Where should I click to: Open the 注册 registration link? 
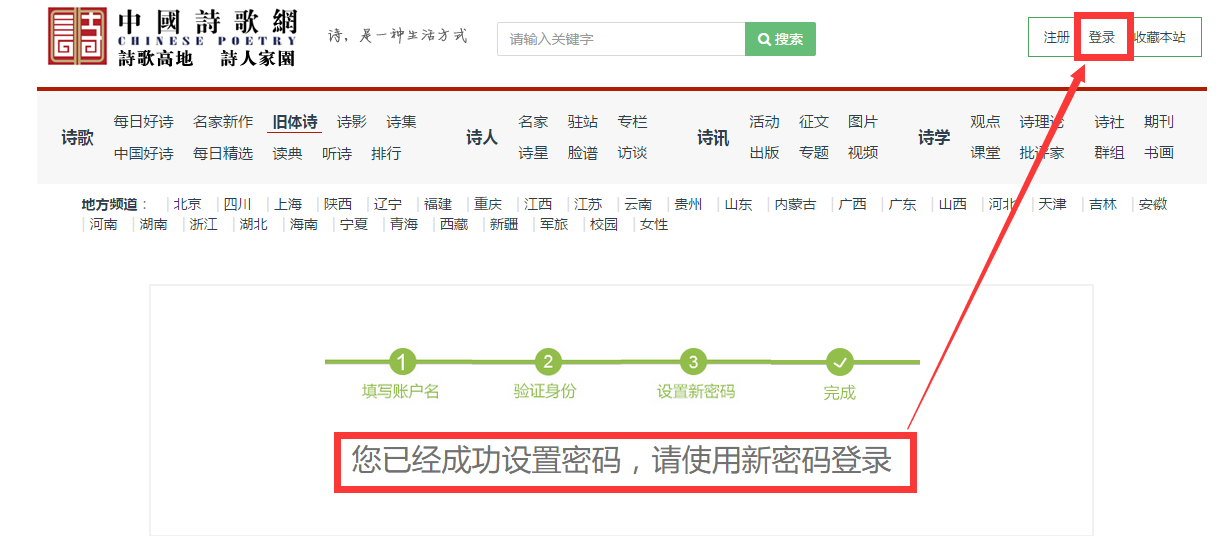pos(1056,37)
